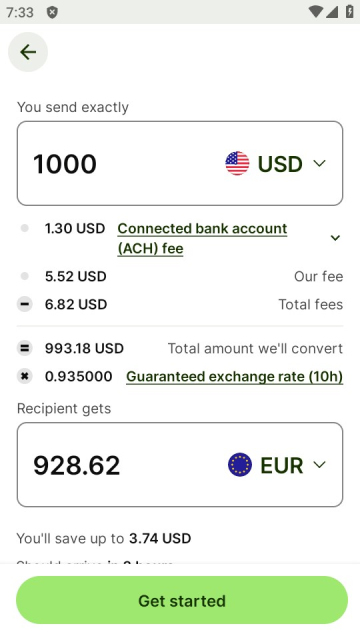This screenshot has height=640, width=360.
Task: Go back using the arrow icon
Action: [x=28, y=52]
